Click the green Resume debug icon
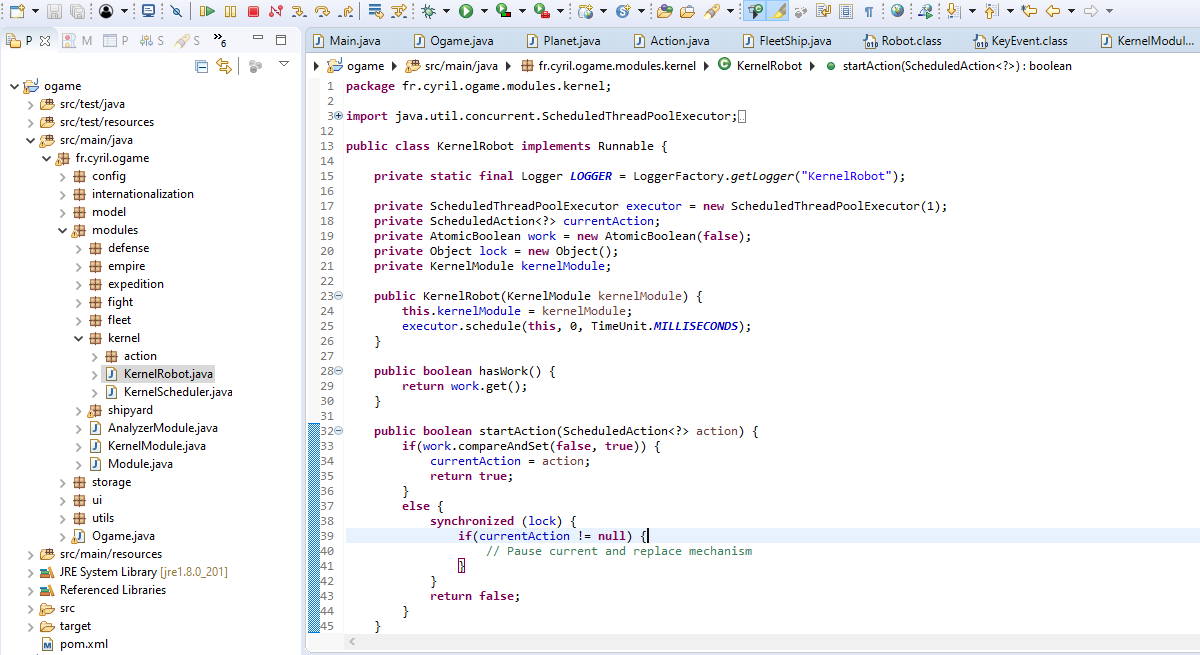The height and width of the screenshot is (655, 1200). (x=207, y=11)
